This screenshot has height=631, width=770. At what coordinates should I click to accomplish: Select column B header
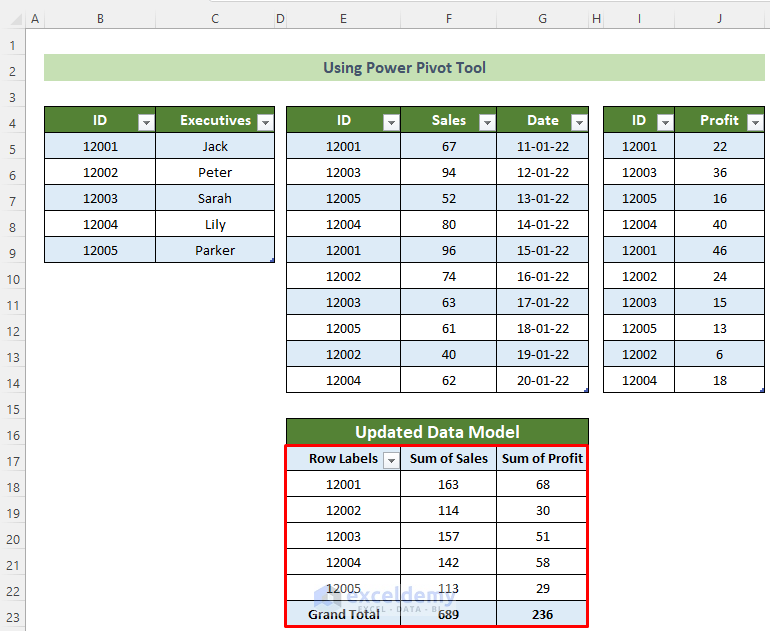[x=100, y=19]
